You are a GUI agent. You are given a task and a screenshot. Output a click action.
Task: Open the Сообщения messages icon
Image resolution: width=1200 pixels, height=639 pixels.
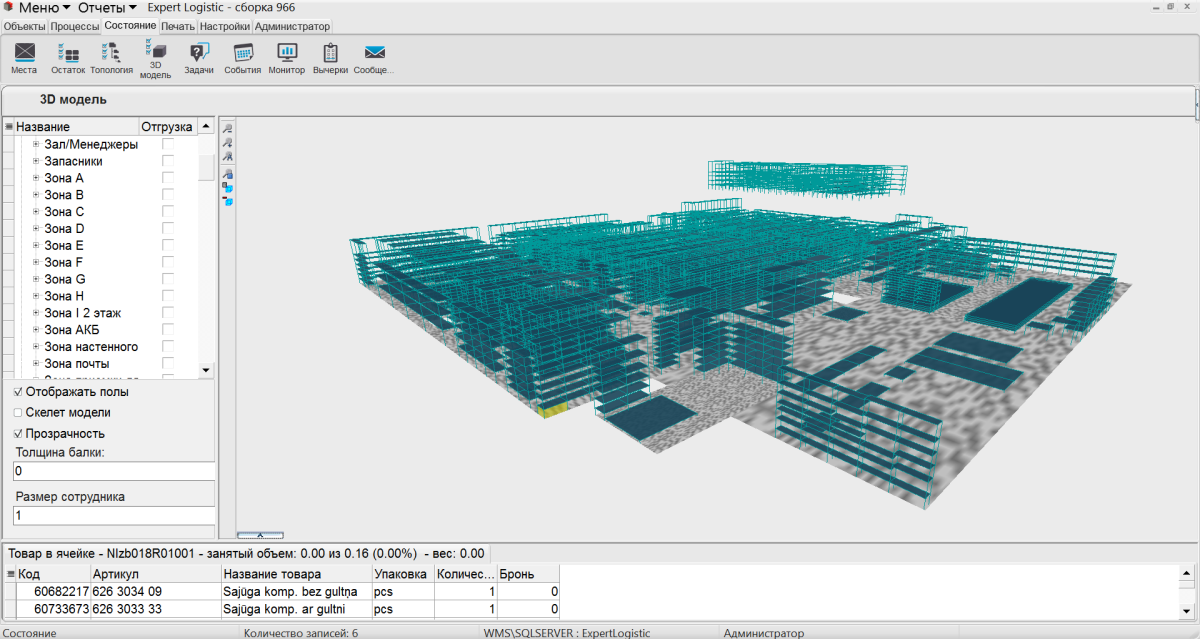(x=374, y=58)
